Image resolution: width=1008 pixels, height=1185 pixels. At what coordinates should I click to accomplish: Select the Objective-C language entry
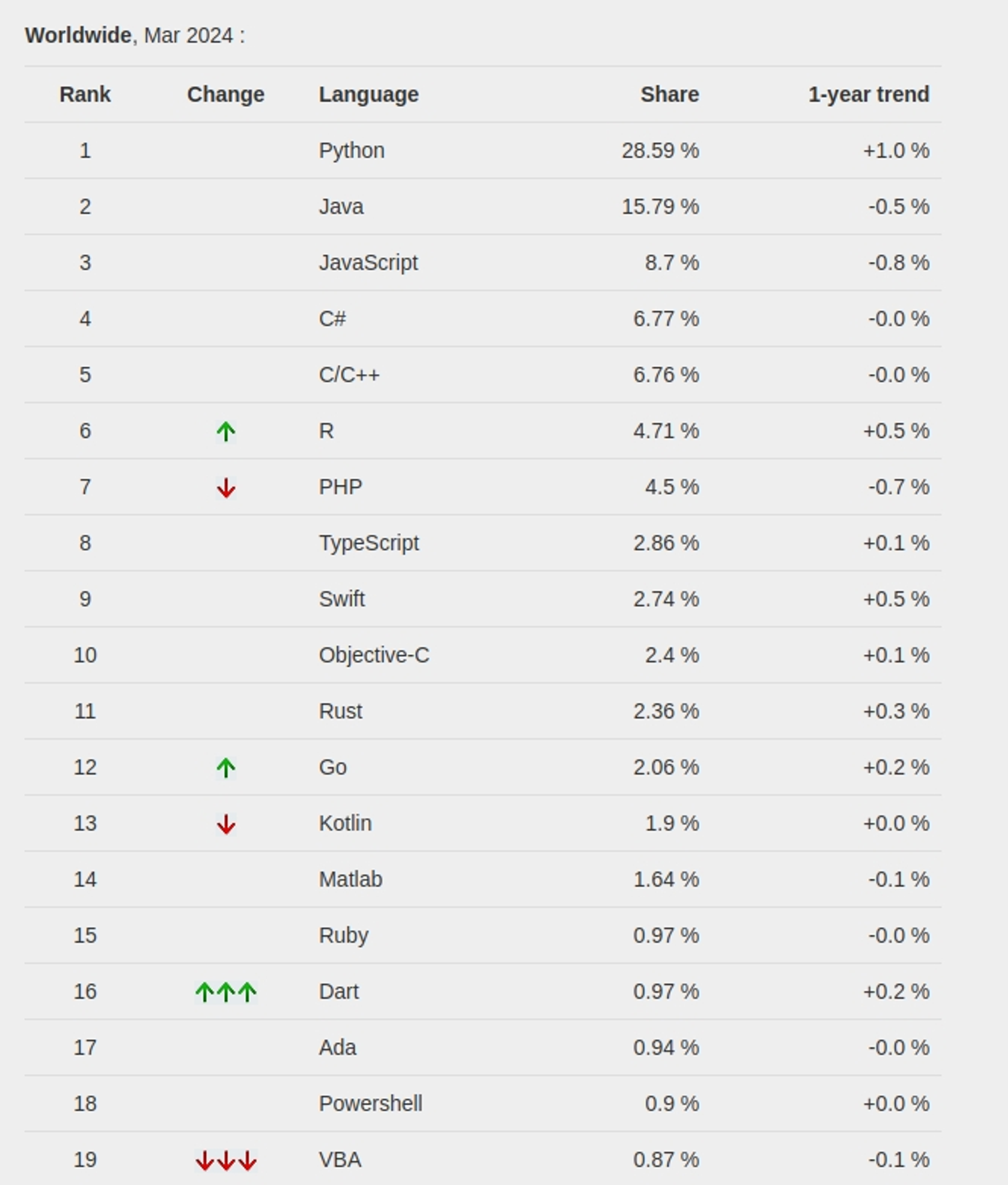coord(373,655)
